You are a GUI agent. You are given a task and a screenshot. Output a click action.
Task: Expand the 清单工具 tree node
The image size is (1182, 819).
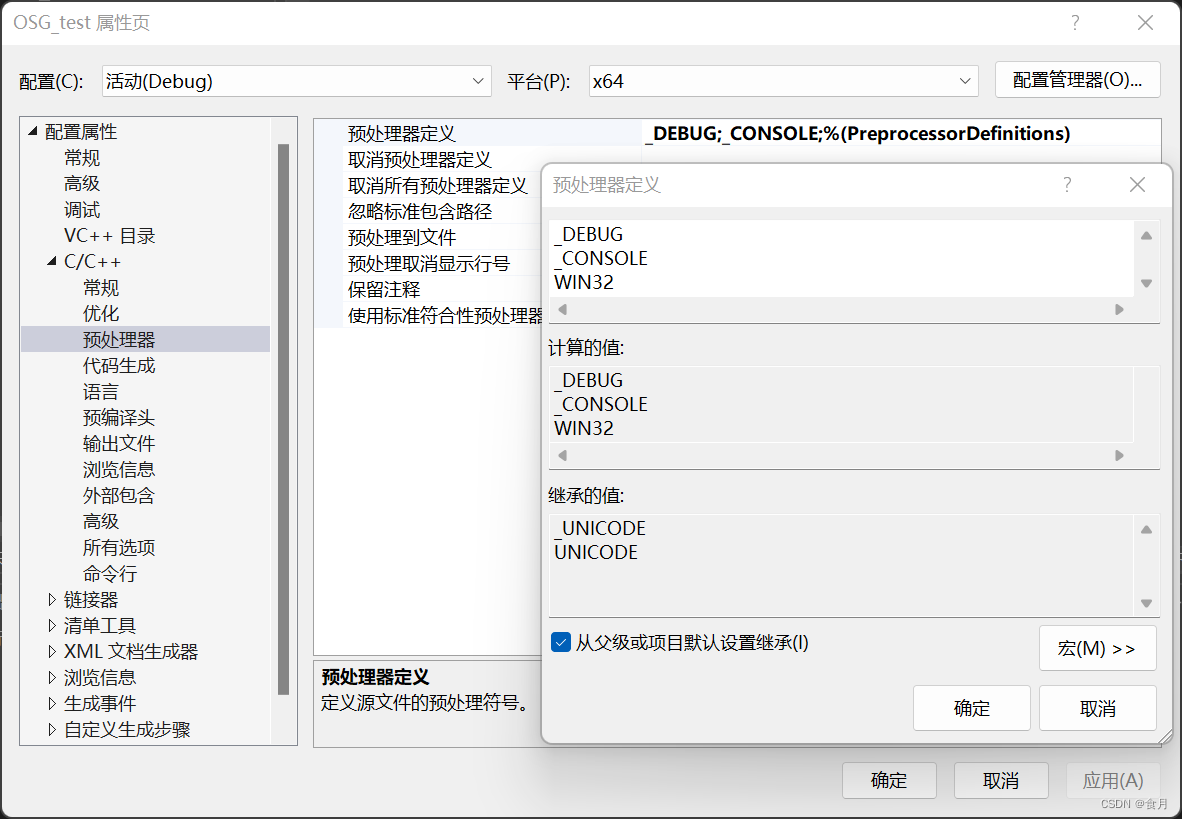point(51,625)
